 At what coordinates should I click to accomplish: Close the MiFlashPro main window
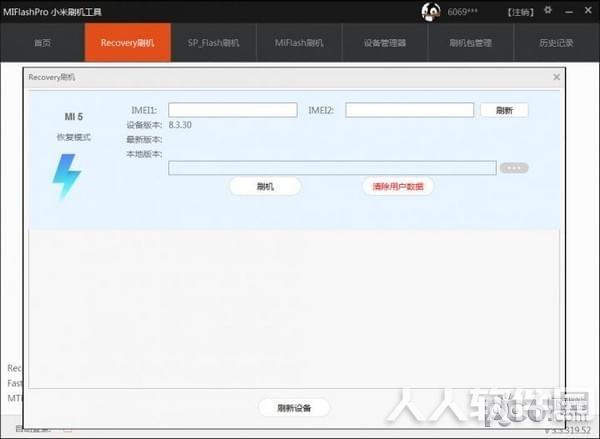tap(588, 10)
